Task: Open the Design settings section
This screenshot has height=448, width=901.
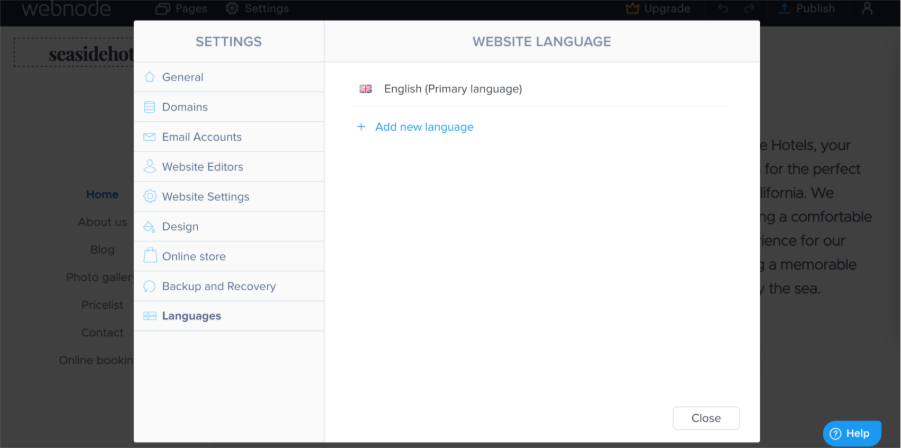Action: 229,226
